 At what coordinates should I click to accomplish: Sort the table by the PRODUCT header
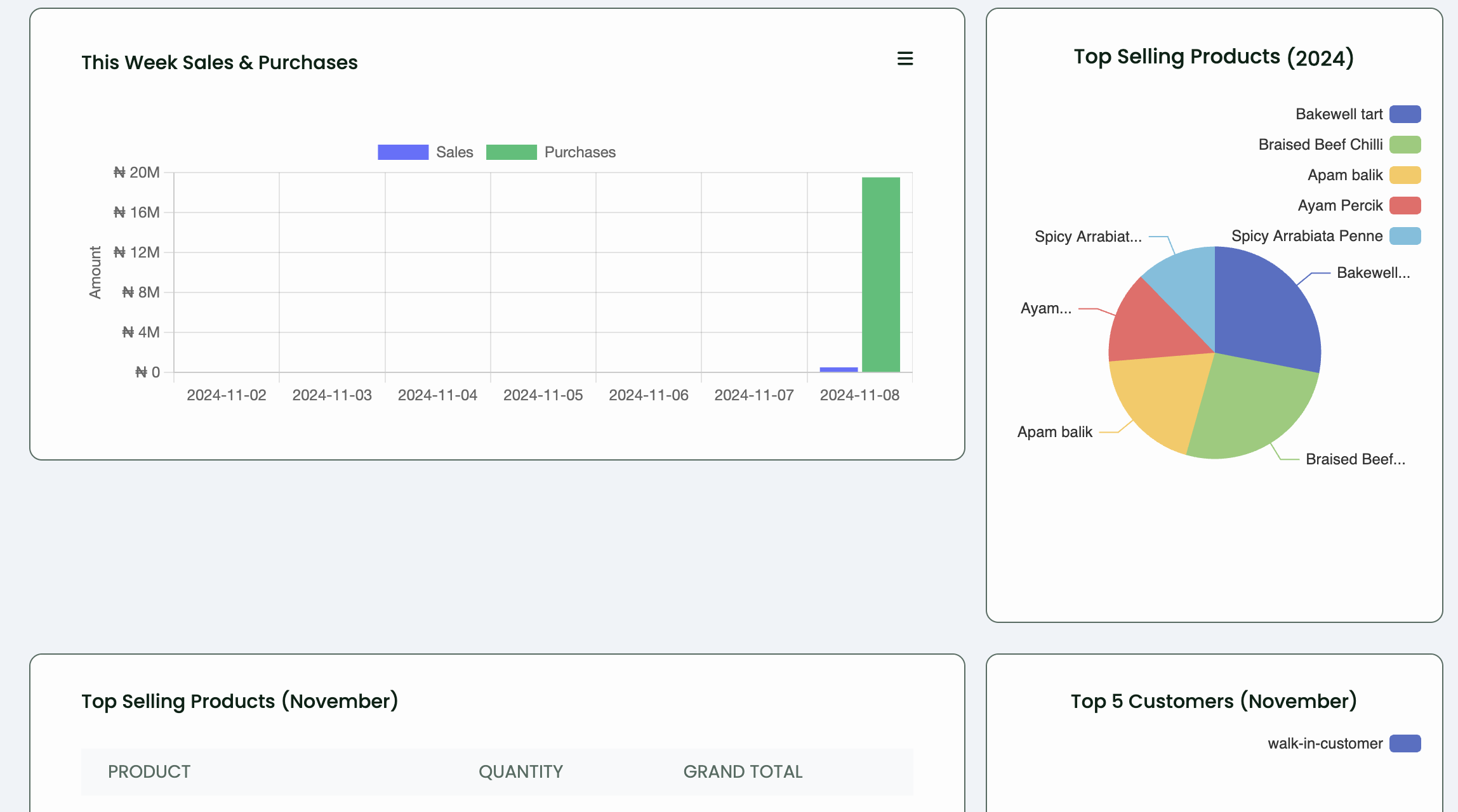[149, 771]
